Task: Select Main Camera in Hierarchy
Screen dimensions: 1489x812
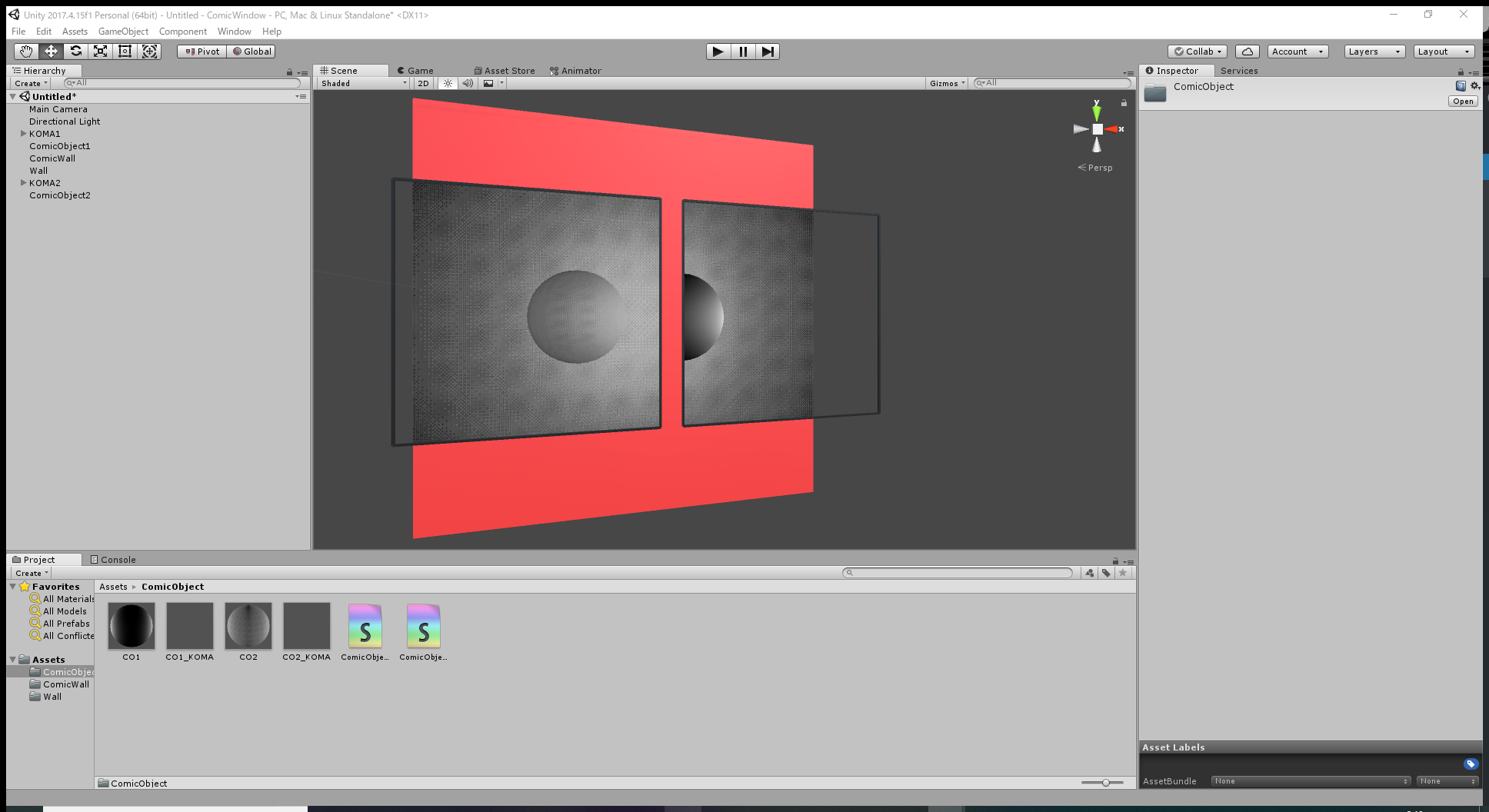Action: 58,109
